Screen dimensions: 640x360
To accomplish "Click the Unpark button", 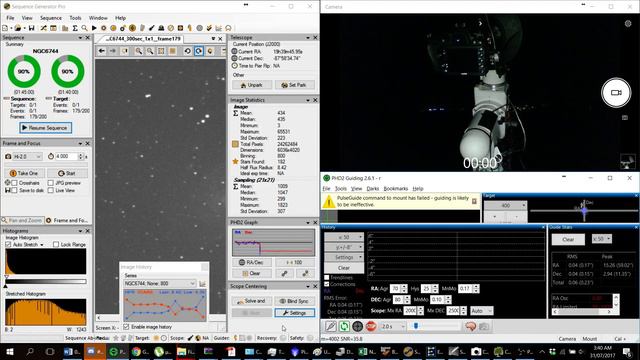I will (252, 85).
